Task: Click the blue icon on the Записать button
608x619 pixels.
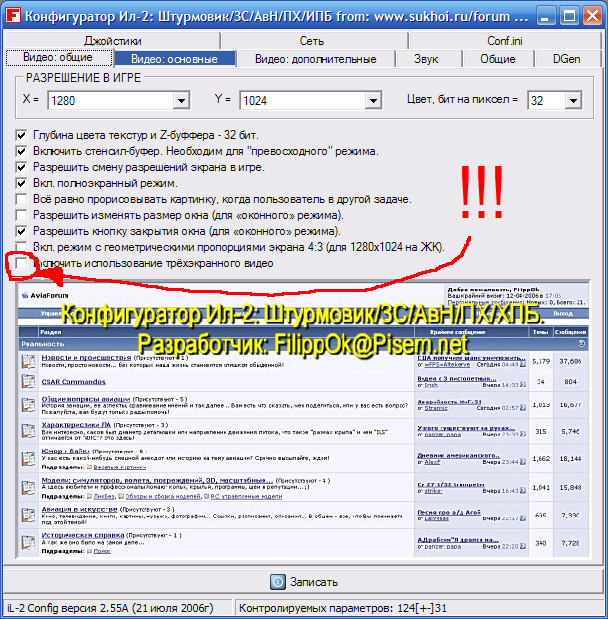Action: coord(278,581)
